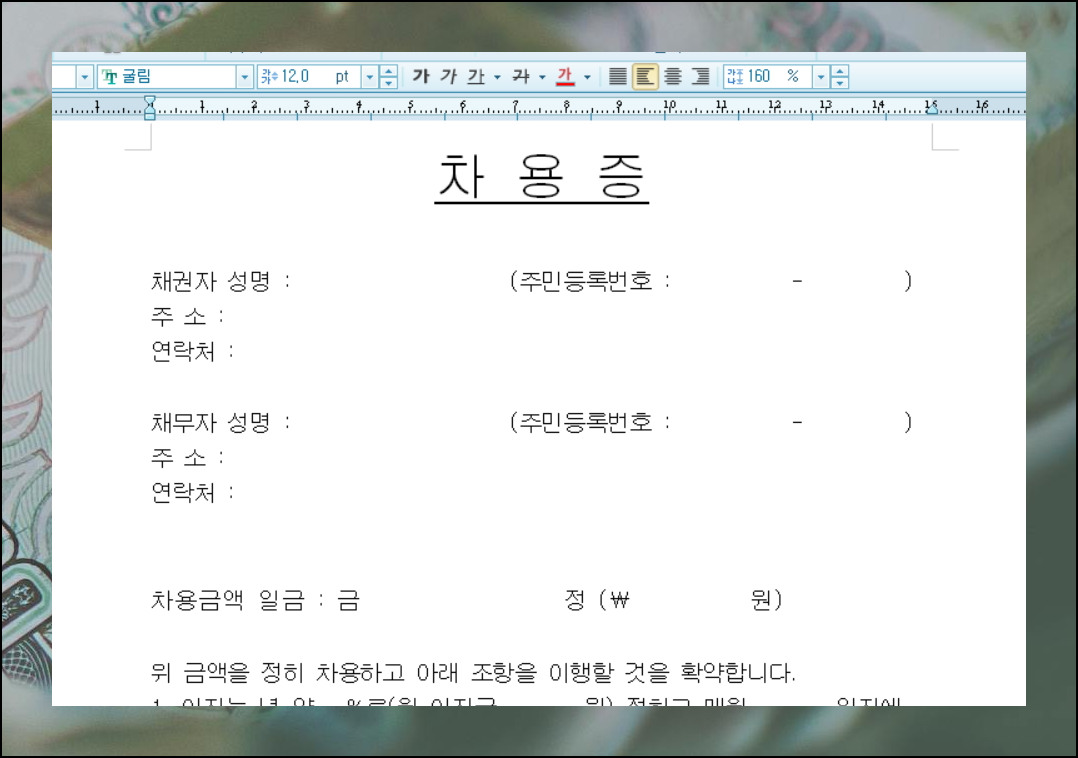Click the left indent marker on ruler
The width and height of the screenshot is (1078, 758).
point(150,108)
